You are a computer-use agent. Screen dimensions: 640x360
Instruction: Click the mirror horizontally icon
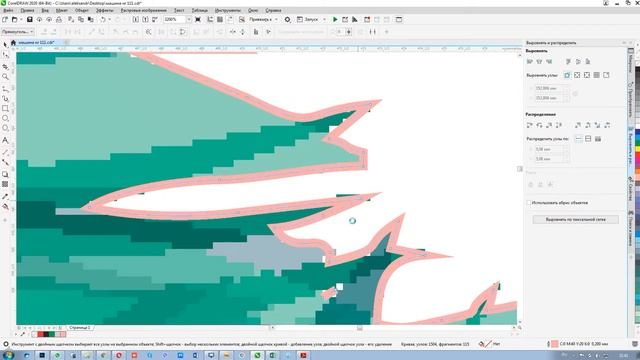(233, 32)
